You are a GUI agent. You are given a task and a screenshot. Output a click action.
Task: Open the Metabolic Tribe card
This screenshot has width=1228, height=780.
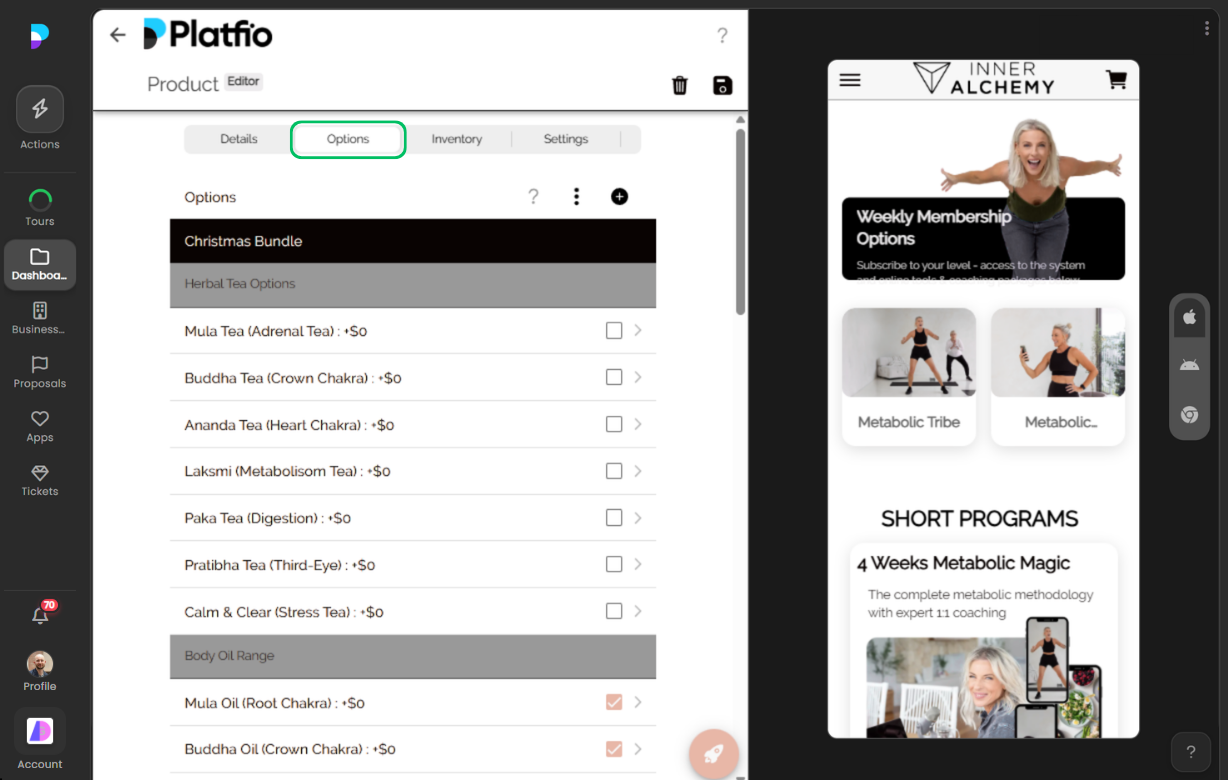[x=908, y=376]
